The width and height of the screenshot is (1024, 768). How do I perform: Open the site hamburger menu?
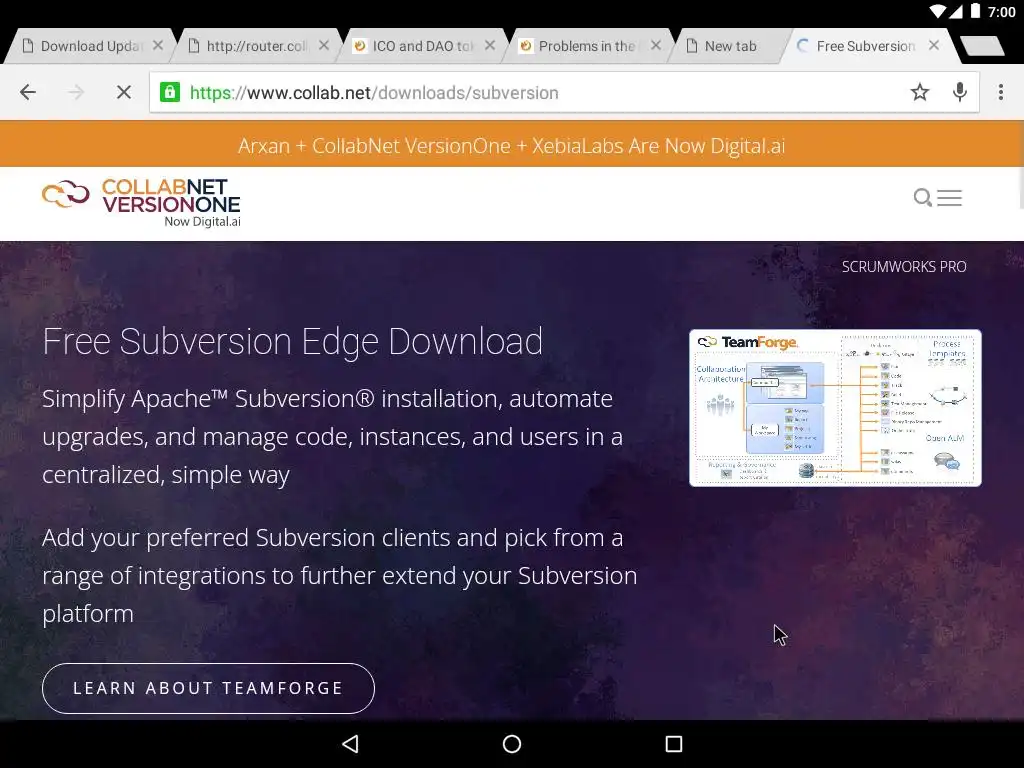(950, 197)
